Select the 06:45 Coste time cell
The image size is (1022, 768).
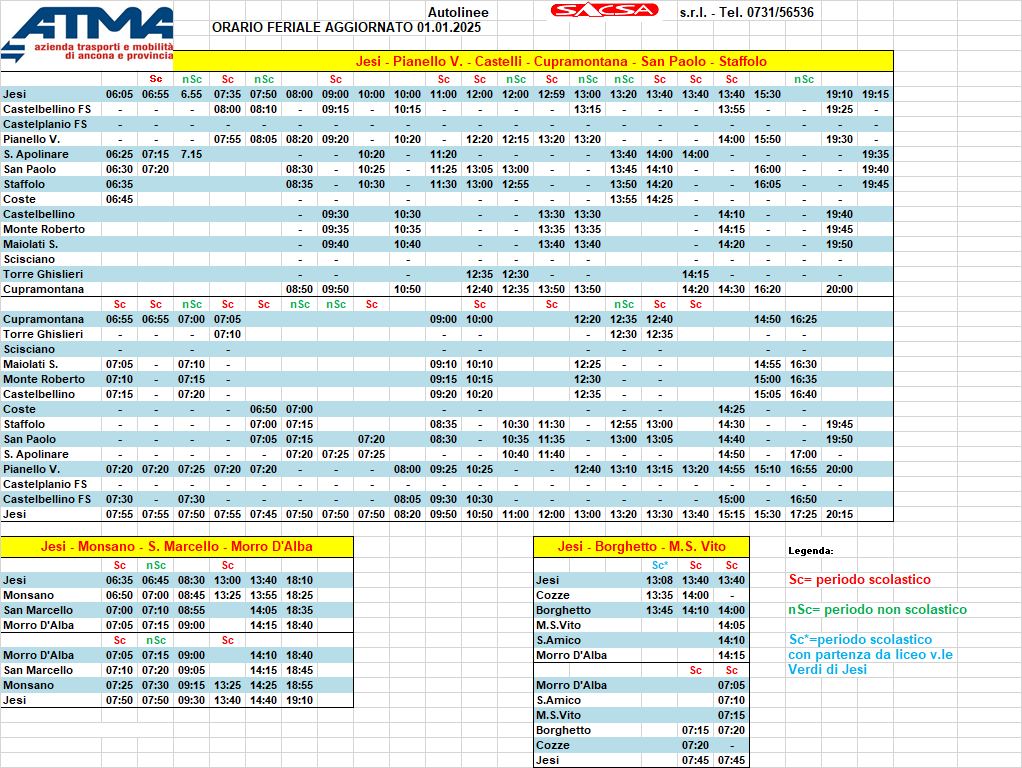click(x=119, y=199)
